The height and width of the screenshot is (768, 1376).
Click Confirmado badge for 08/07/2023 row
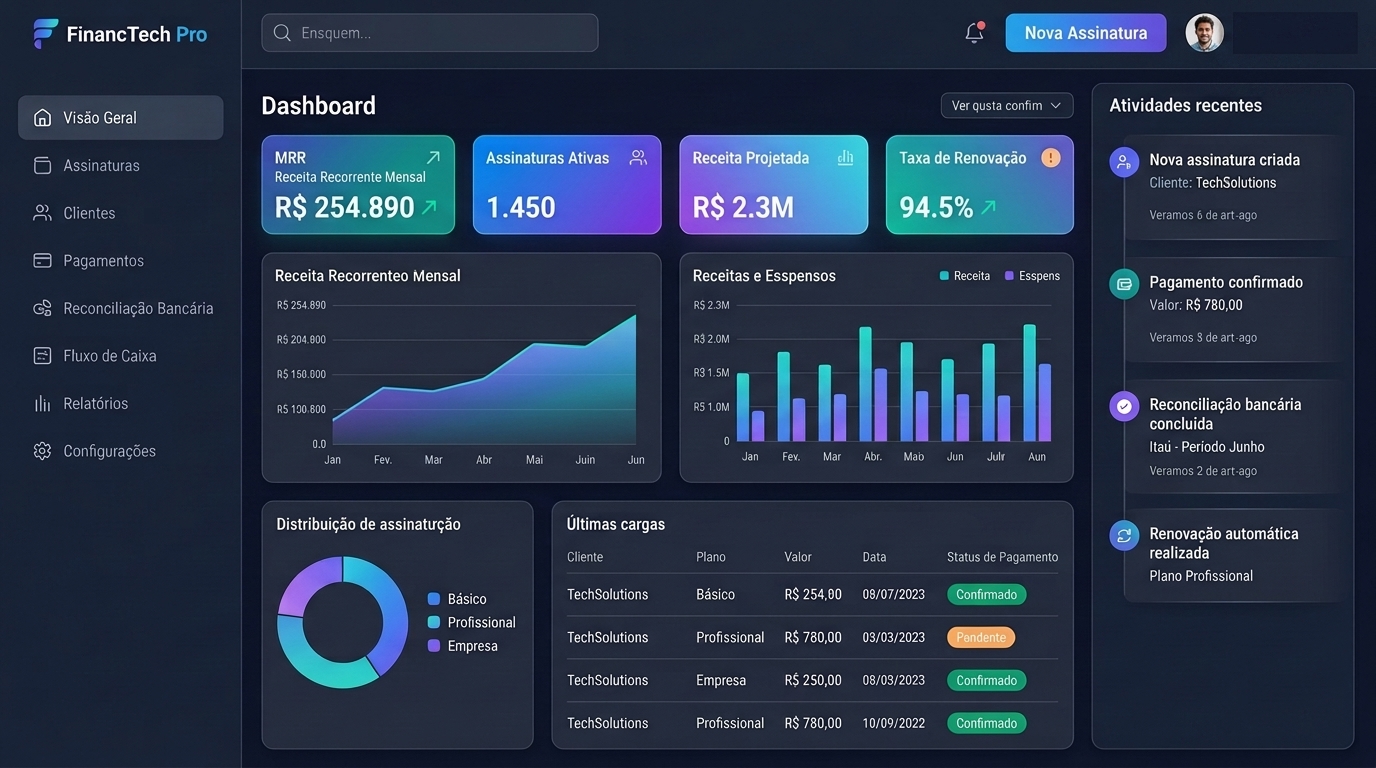pyautogui.click(x=986, y=595)
